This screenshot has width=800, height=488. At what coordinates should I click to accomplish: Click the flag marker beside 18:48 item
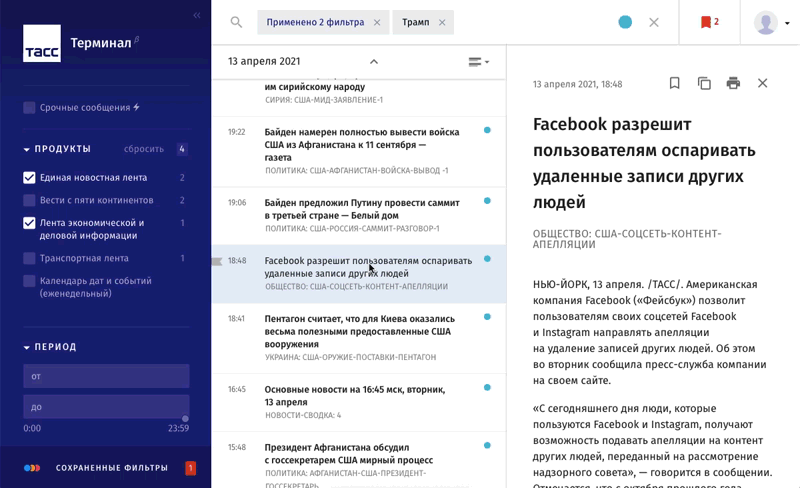click(x=217, y=262)
